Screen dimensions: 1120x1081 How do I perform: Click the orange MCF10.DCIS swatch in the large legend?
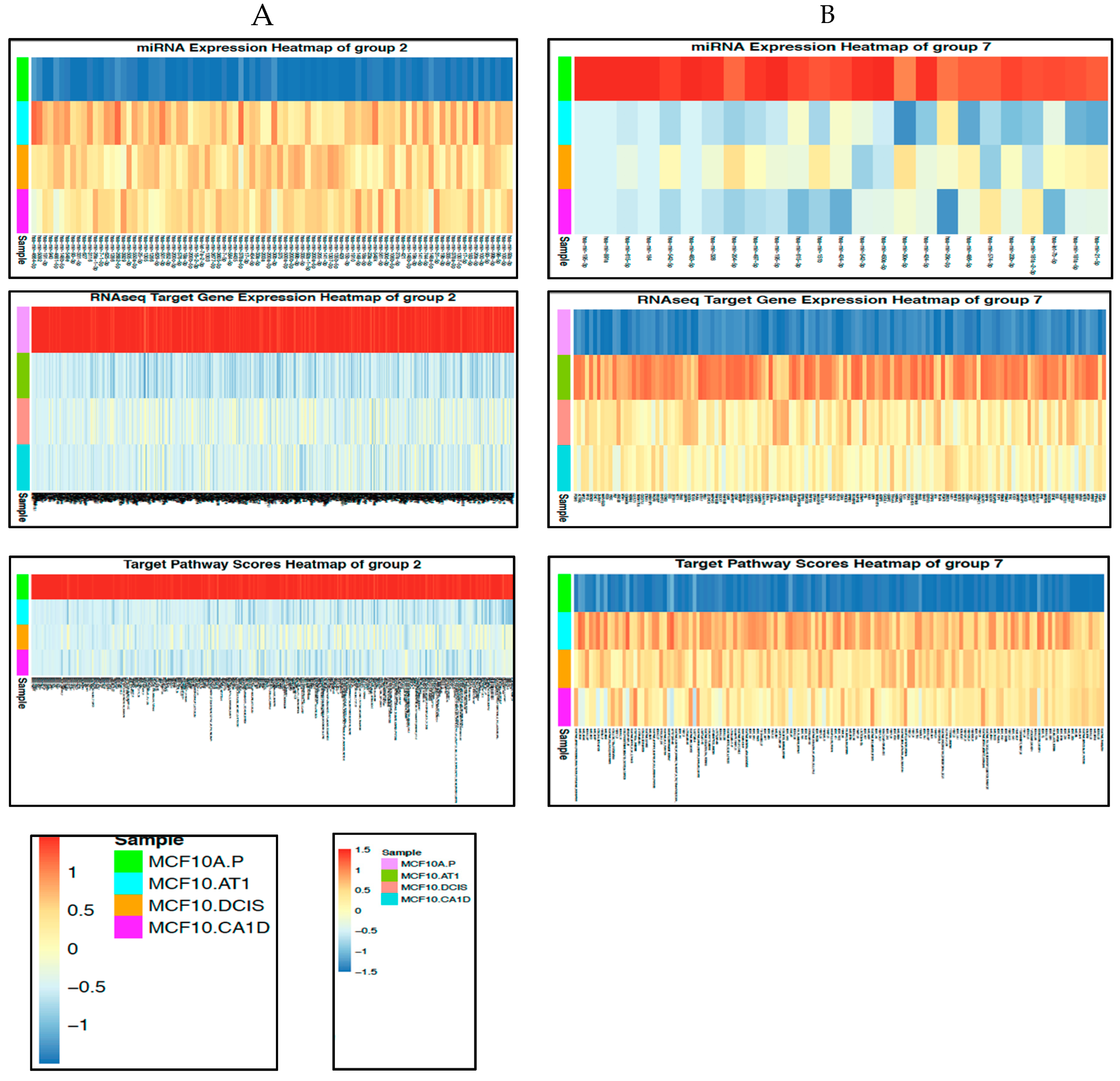pyautogui.click(x=128, y=905)
